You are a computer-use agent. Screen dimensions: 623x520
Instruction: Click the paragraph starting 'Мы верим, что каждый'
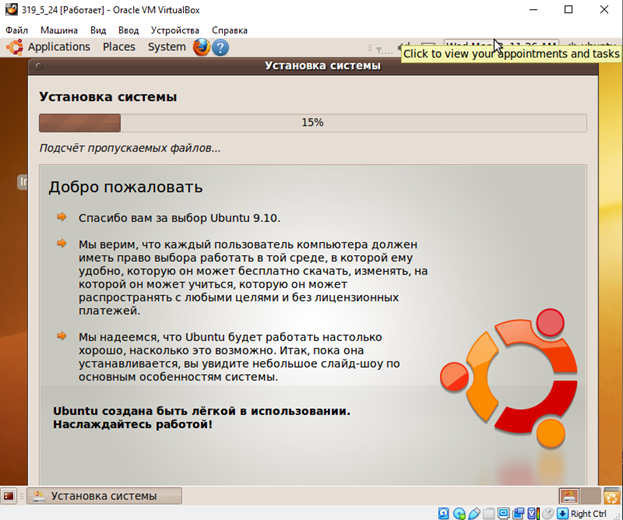point(253,277)
